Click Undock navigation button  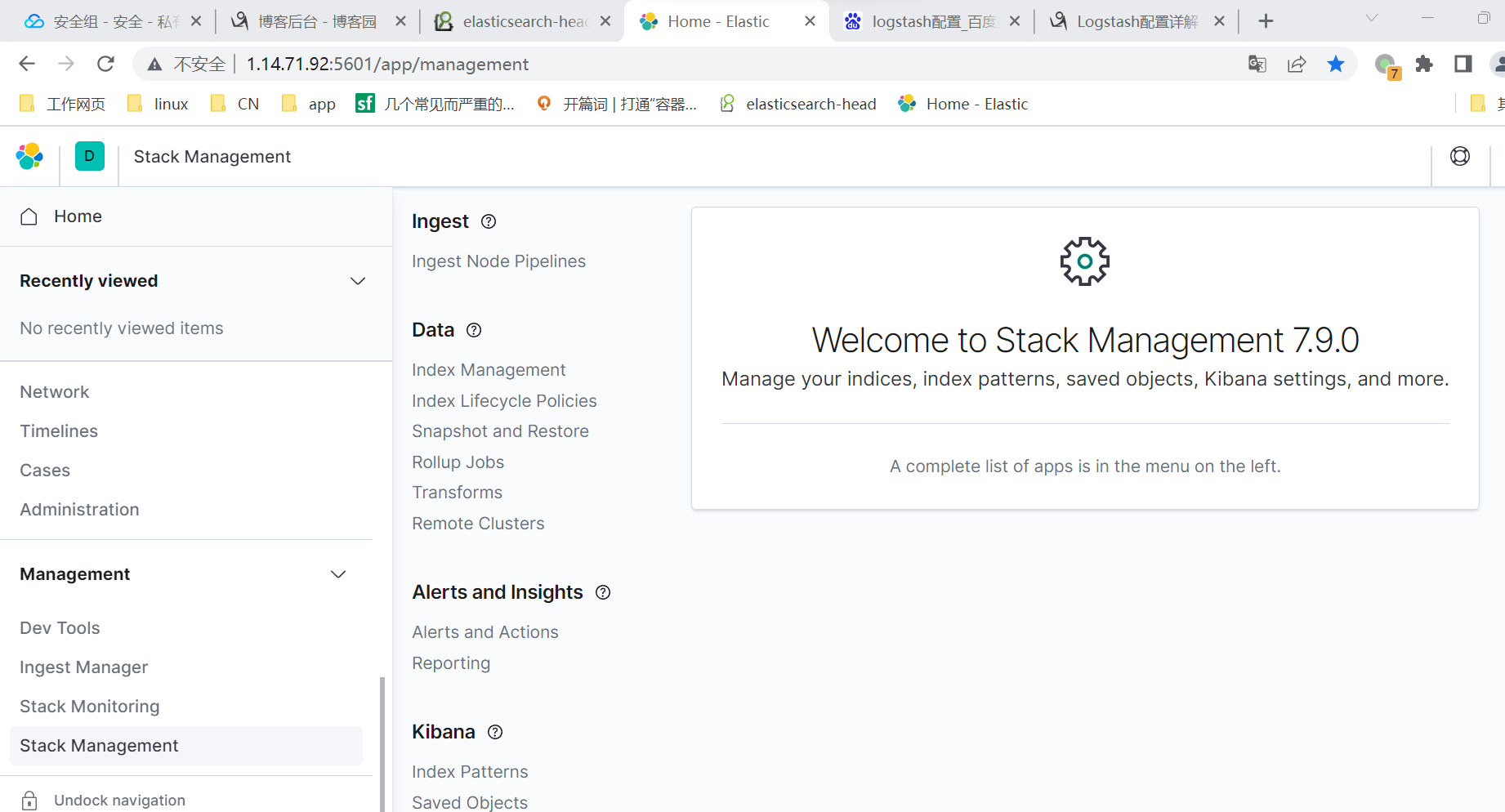[x=119, y=801]
